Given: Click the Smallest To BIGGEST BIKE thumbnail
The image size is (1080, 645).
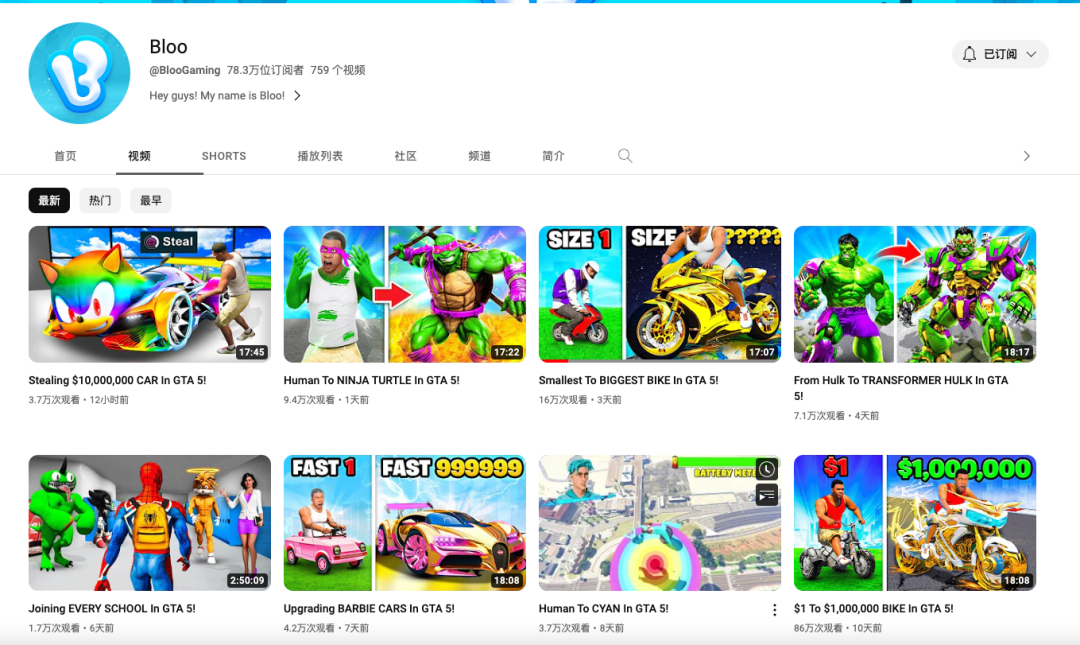Looking at the screenshot, I should (x=659, y=294).
